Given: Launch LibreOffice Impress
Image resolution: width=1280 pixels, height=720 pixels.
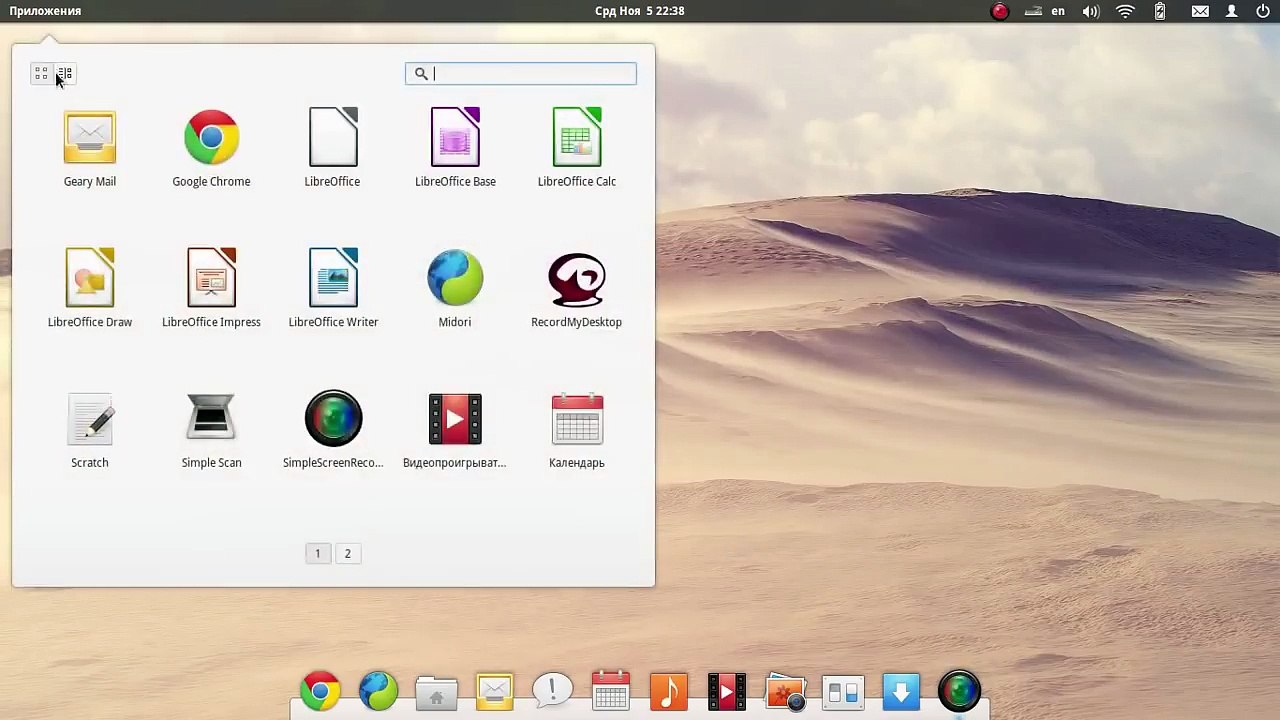Looking at the screenshot, I should pos(211,289).
